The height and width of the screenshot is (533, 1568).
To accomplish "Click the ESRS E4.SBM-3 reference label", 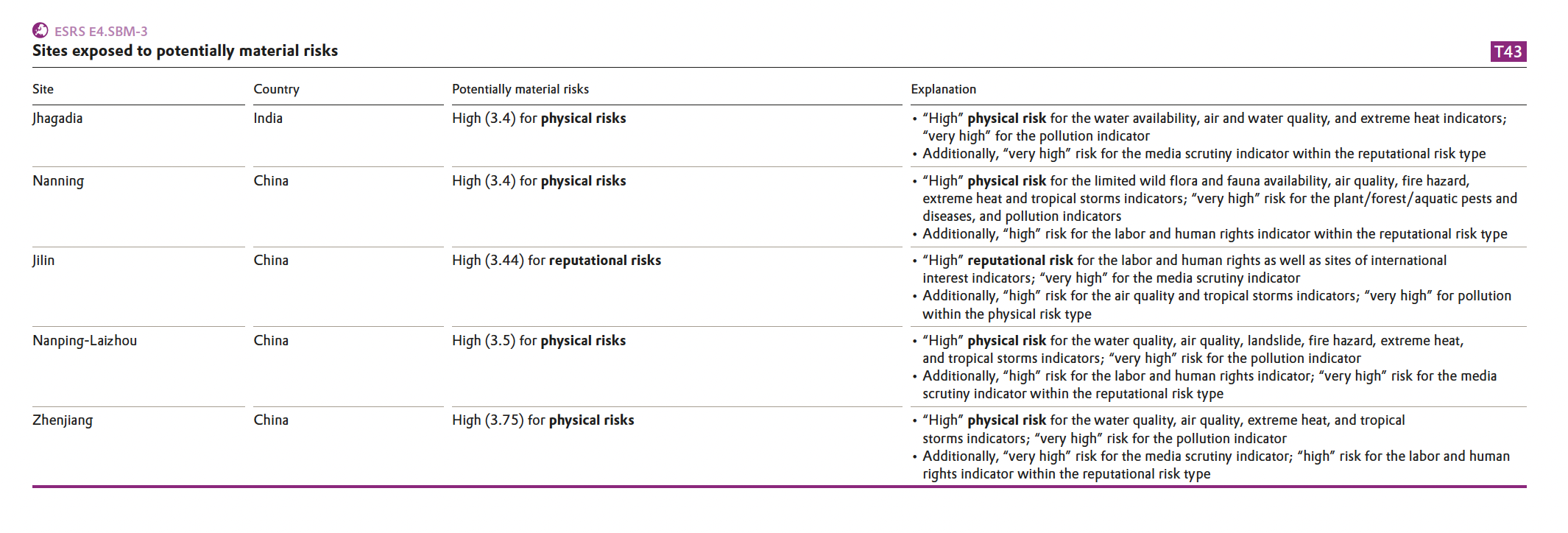I will click(x=101, y=31).
